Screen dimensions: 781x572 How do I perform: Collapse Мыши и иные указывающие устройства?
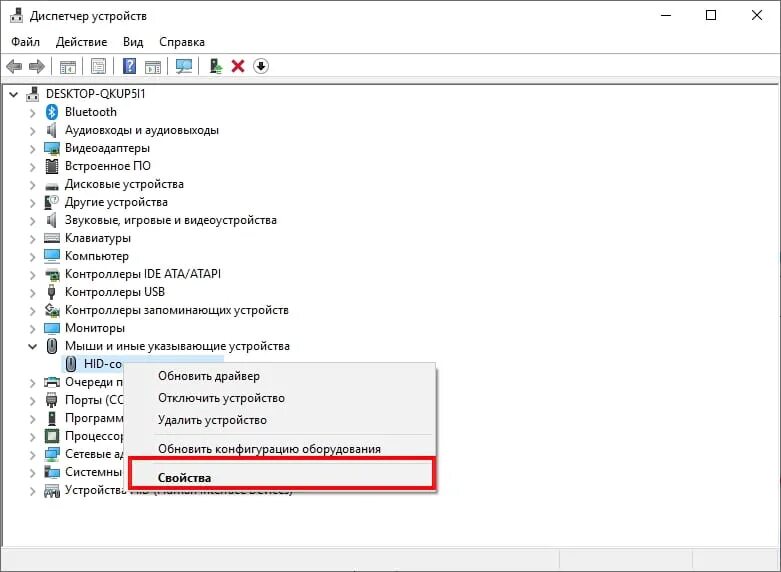[x=33, y=346]
